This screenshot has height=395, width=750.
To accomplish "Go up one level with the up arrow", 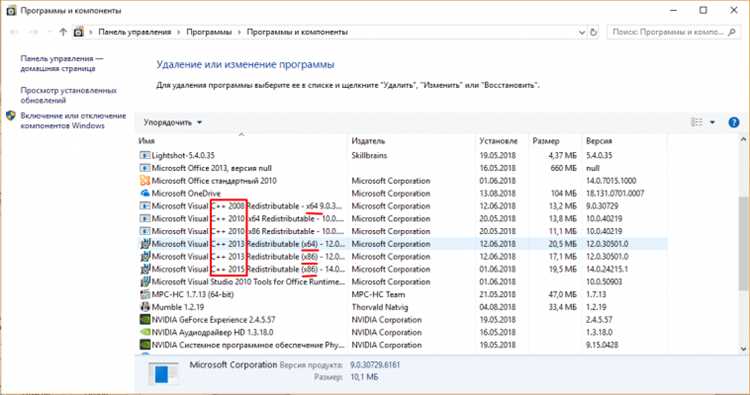I will (63, 32).
